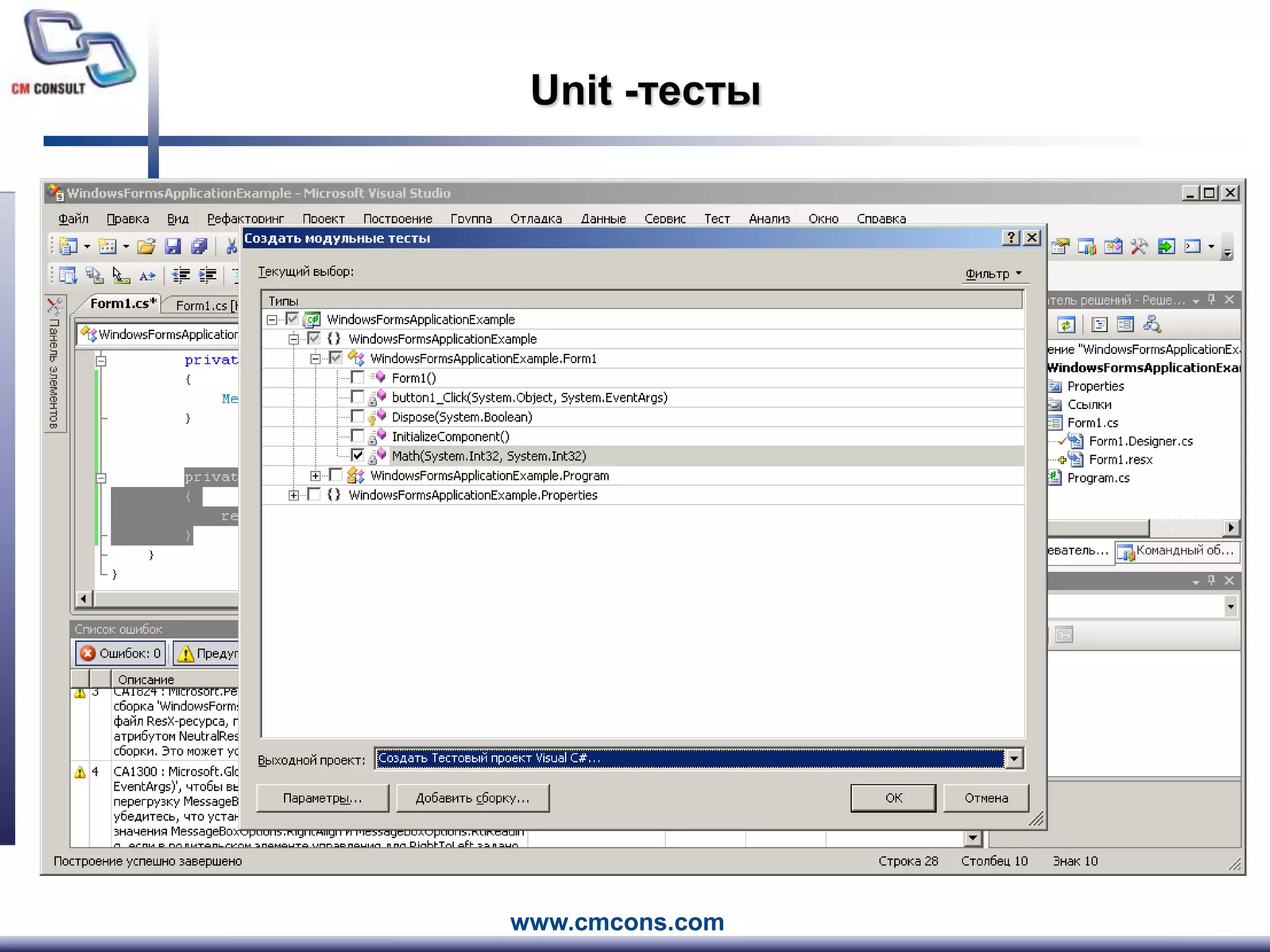This screenshot has width=1270, height=952.
Task: Open the Выходной проект combo box arrow
Action: point(1014,758)
